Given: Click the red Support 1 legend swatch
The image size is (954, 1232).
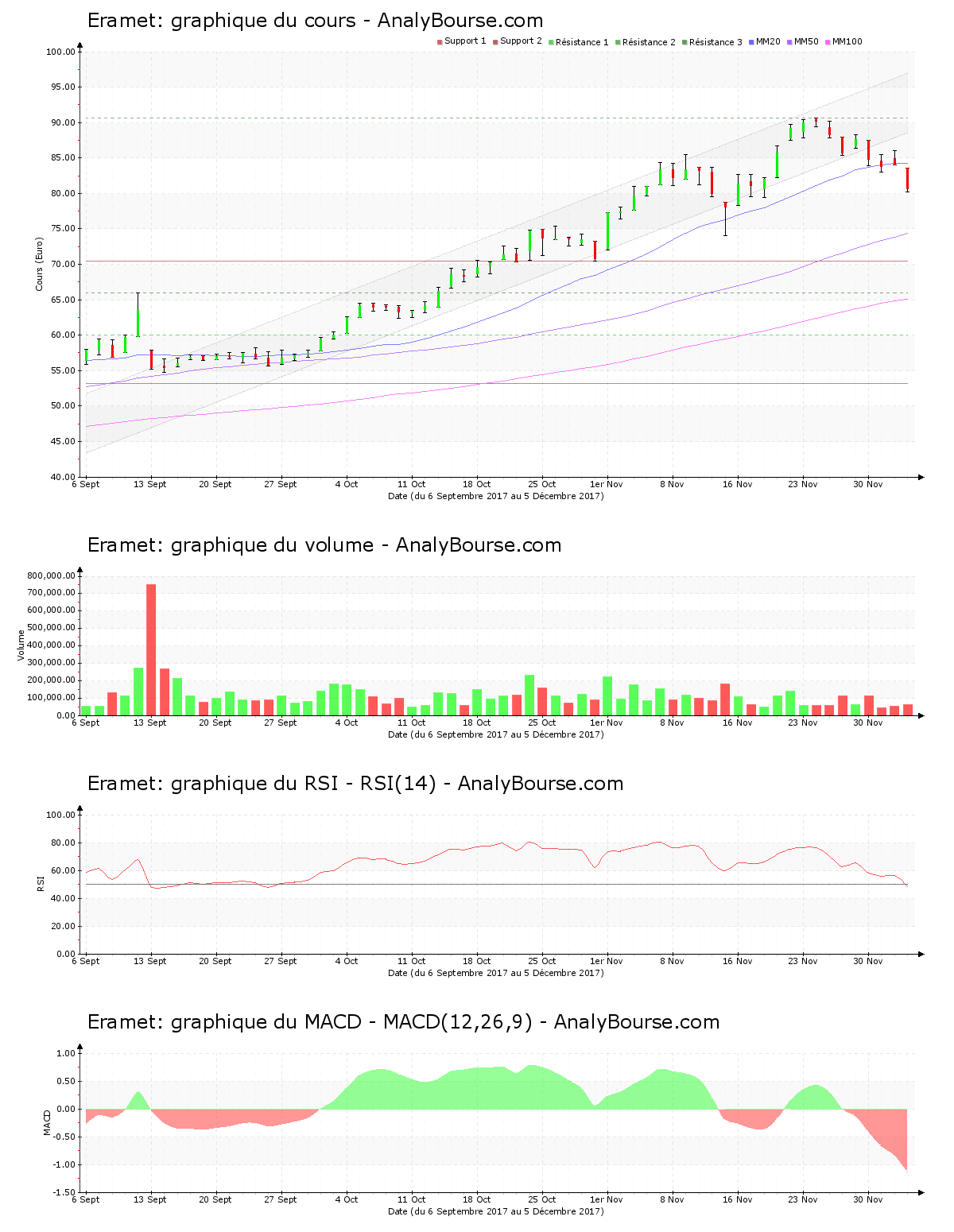Looking at the screenshot, I should [x=440, y=42].
